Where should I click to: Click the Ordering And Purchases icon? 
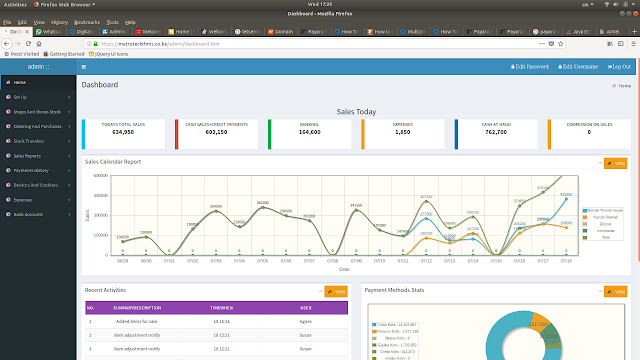(x=8, y=127)
